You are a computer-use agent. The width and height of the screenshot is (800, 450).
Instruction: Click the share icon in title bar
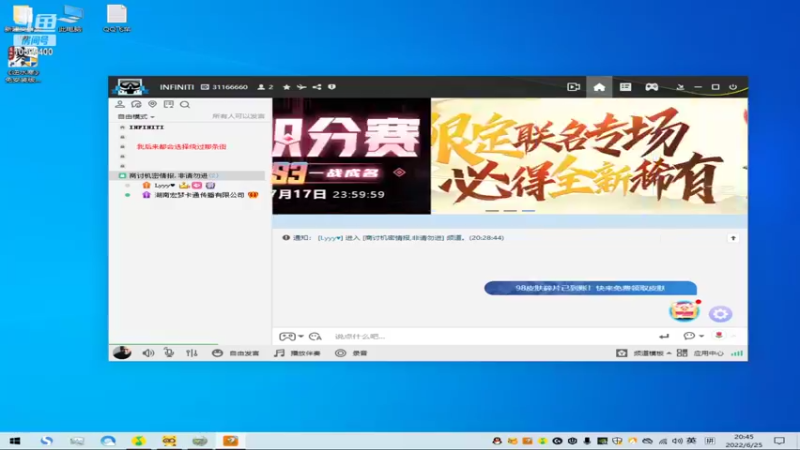click(x=317, y=87)
